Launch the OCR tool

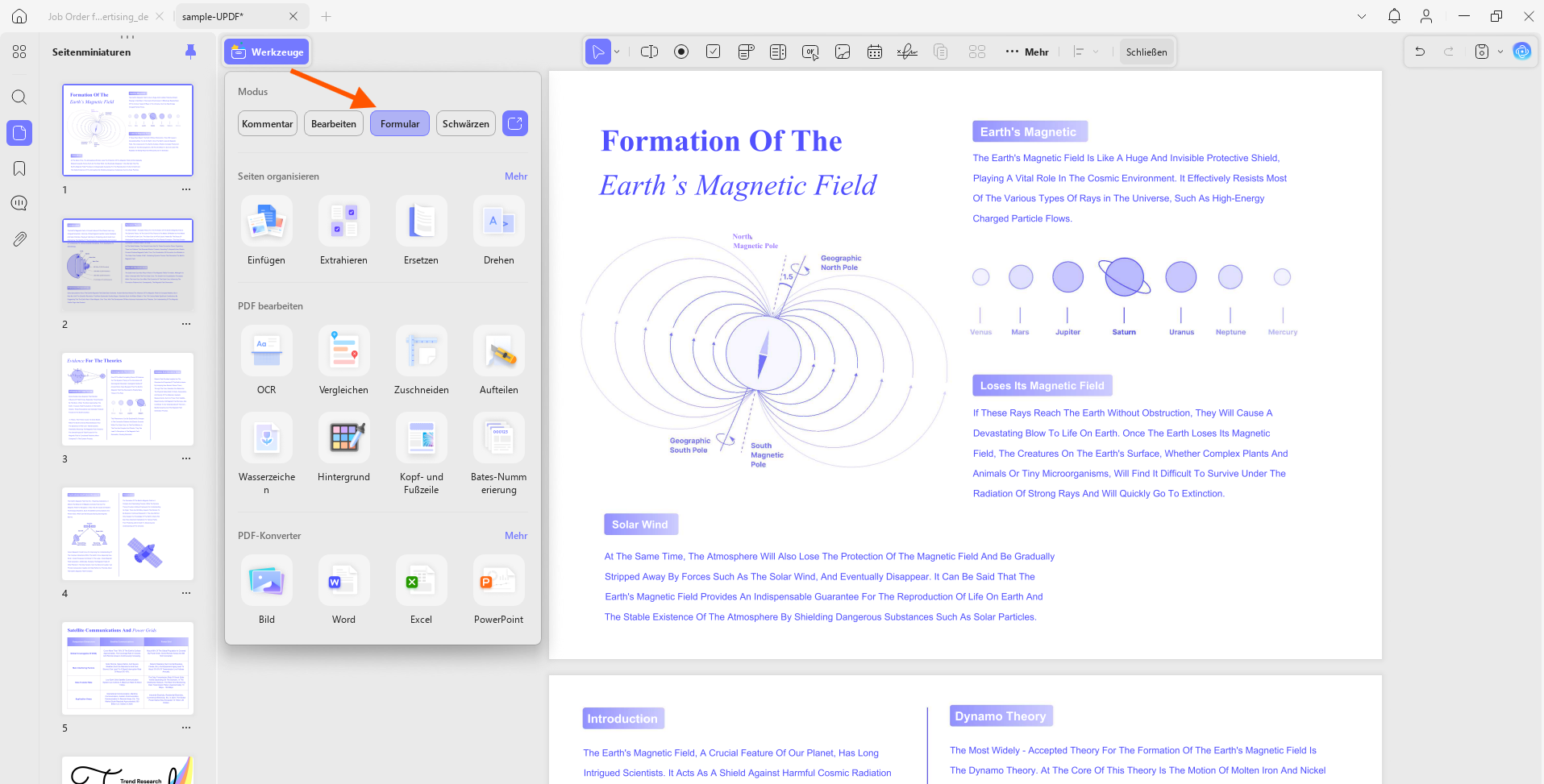tap(267, 361)
